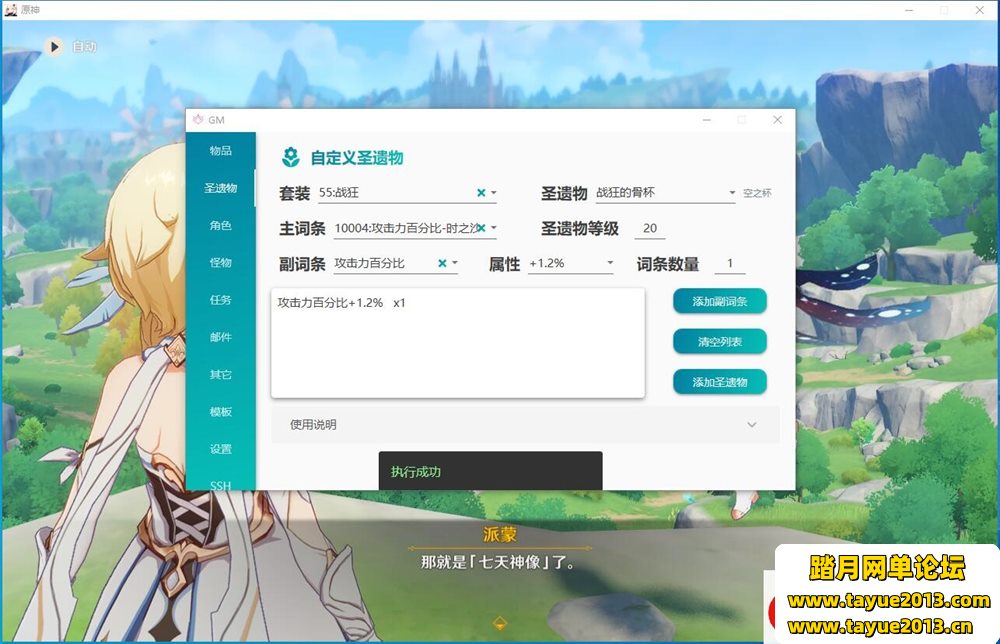1000x644 pixels.
Task: Click the 使用说明 label
Action: coord(313,425)
